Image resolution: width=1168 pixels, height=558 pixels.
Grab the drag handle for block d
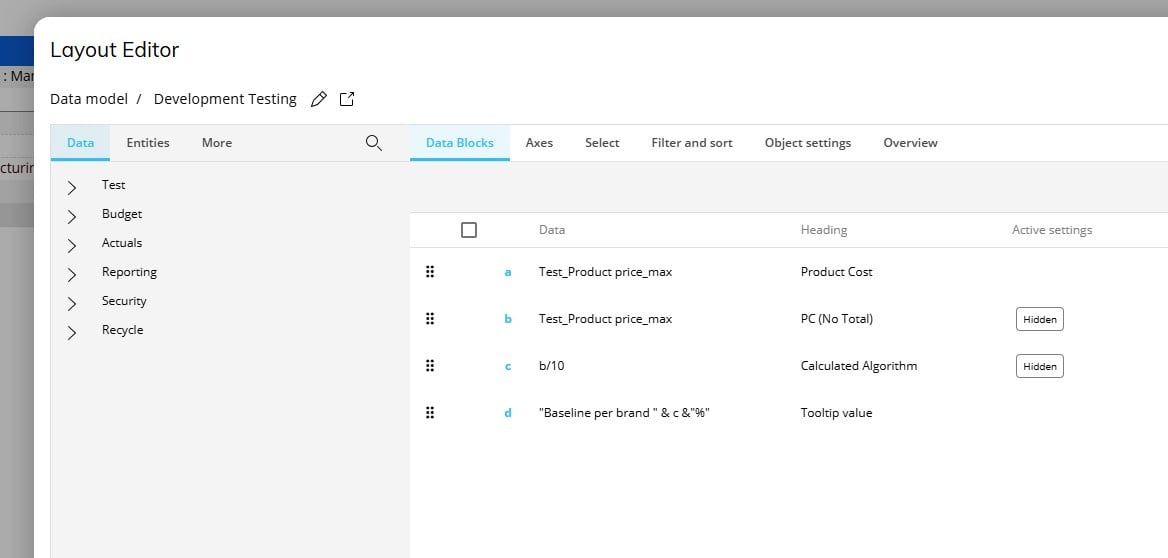click(430, 413)
